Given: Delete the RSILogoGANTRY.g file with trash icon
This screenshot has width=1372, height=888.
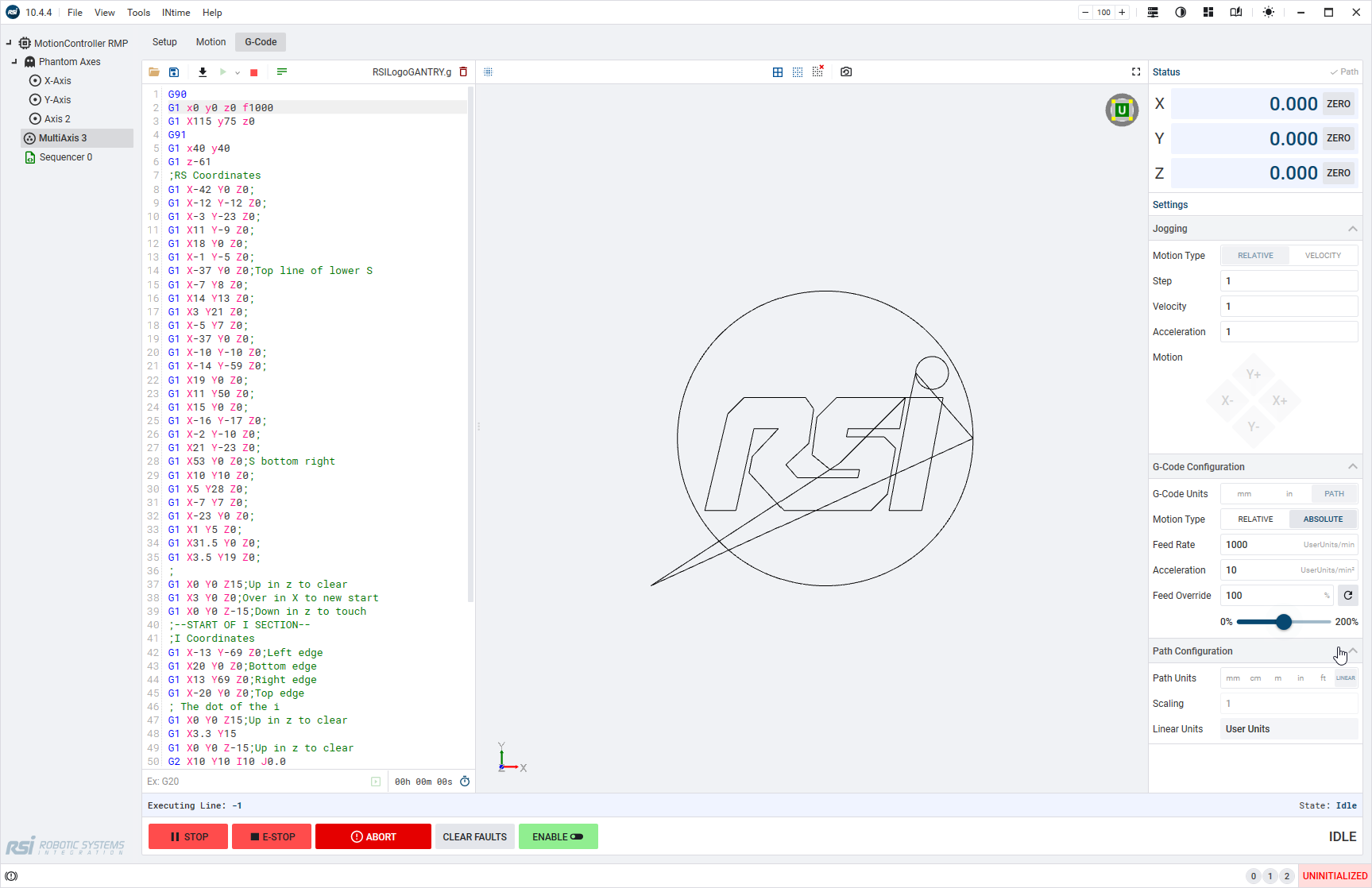Looking at the screenshot, I should coord(464,72).
